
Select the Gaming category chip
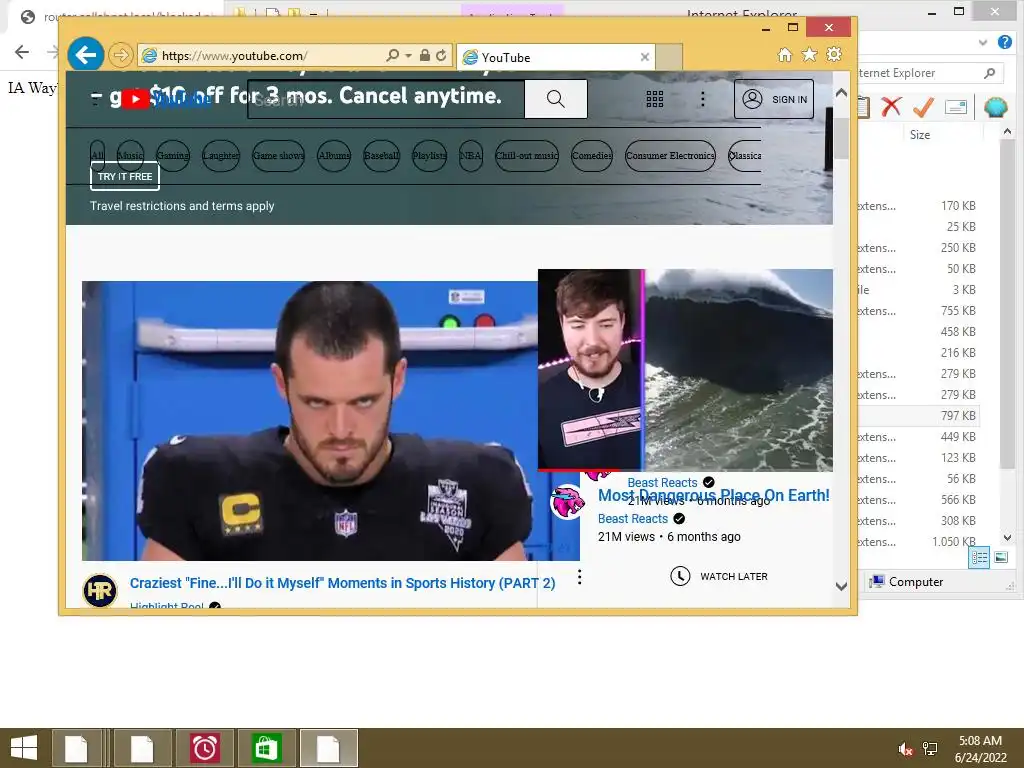(172, 155)
